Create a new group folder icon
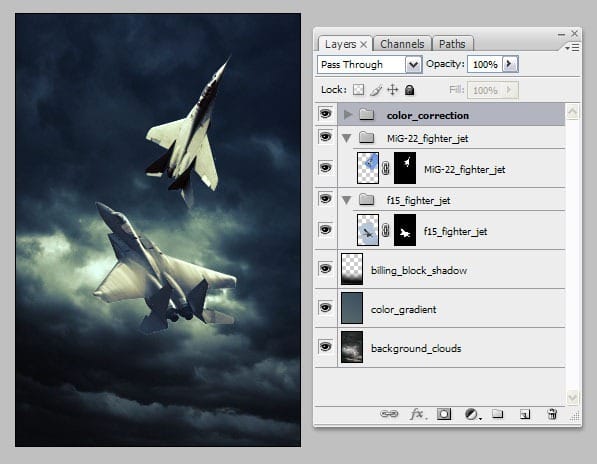 [497, 413]
